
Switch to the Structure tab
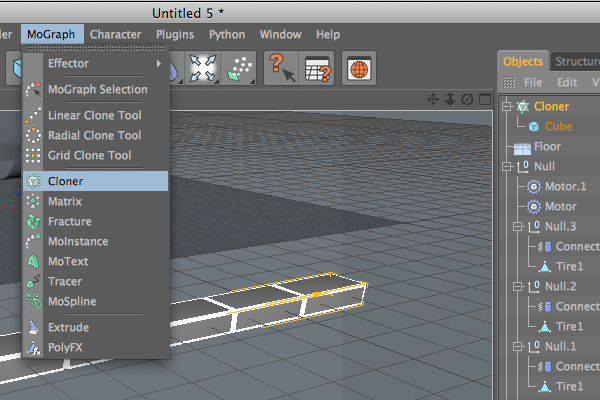pyautogui.click(x=576, y=61)
